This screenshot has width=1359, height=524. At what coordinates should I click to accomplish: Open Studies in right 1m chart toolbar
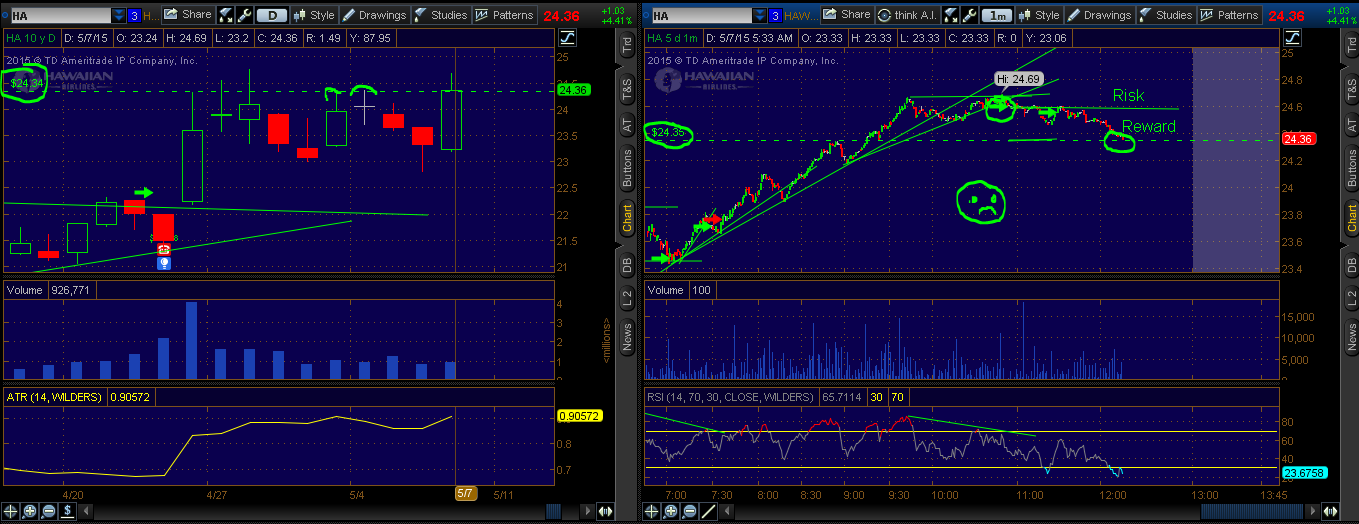pos(1165,15)
